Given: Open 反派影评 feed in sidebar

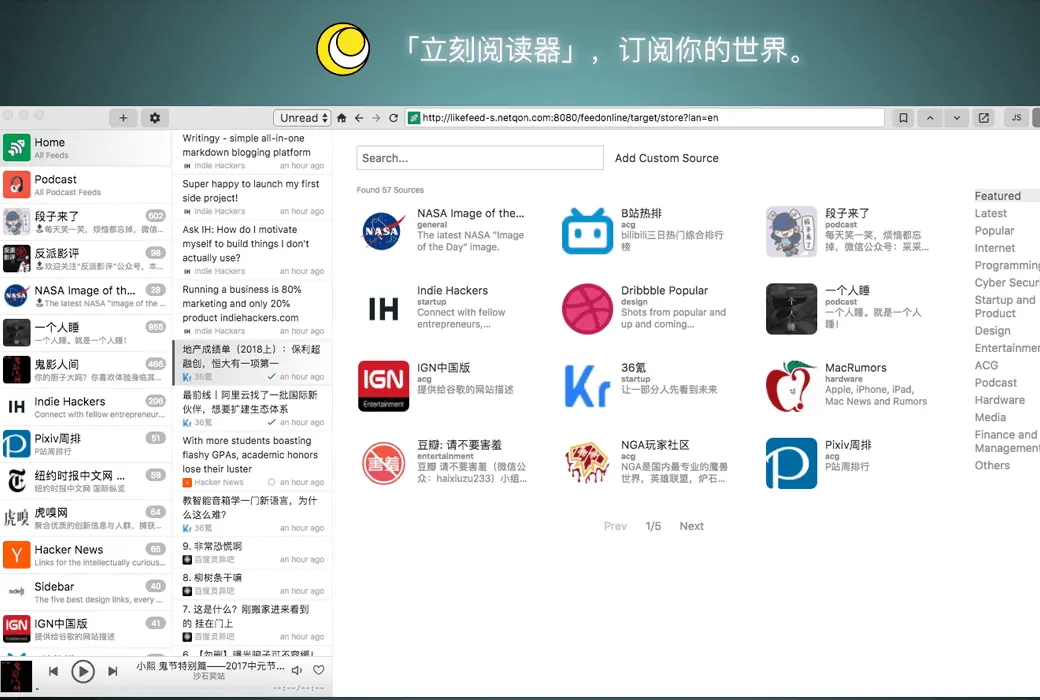Looking at the screenshot, I should 86,259.
